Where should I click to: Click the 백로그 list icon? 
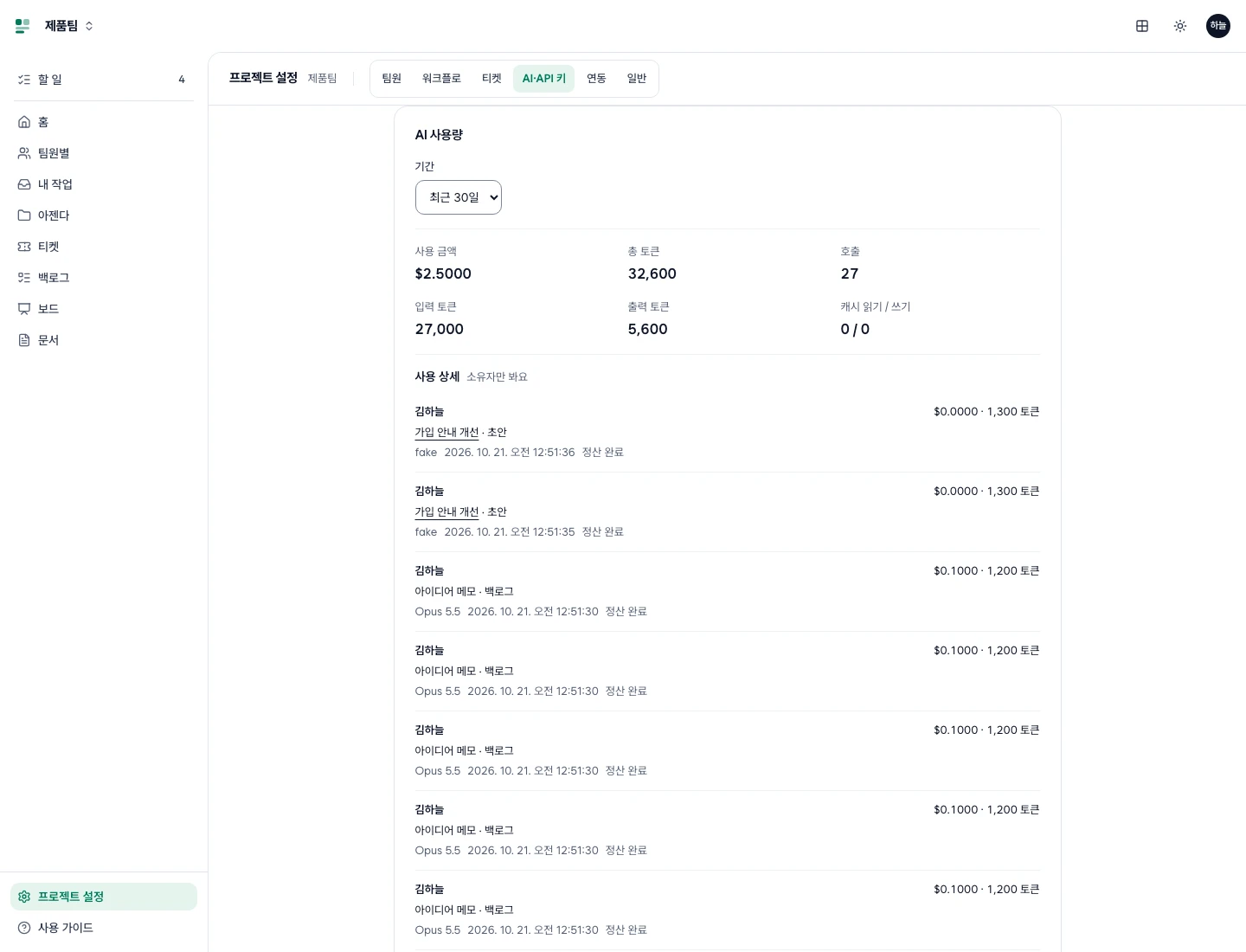click(x=24, y=278)
